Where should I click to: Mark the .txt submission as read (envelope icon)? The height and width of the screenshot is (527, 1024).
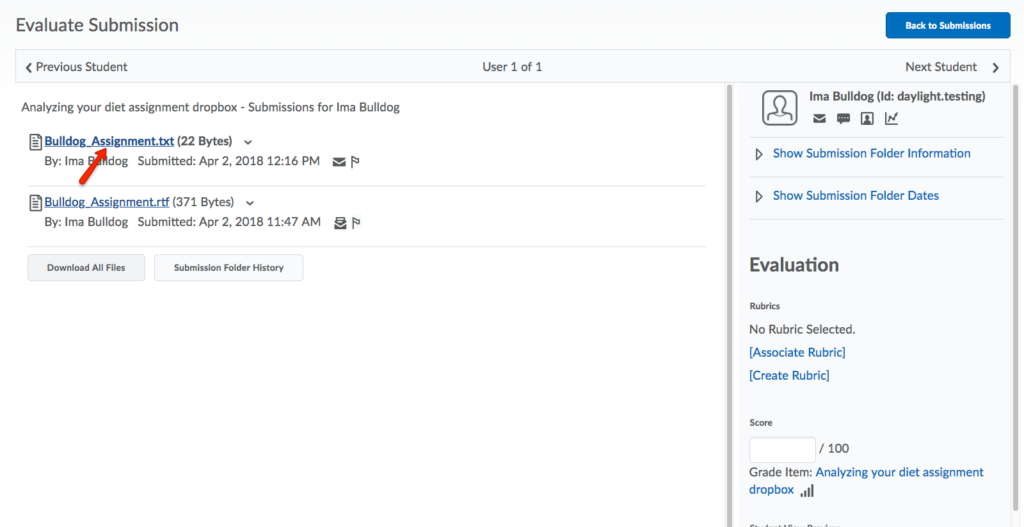[x=339, y=162]
